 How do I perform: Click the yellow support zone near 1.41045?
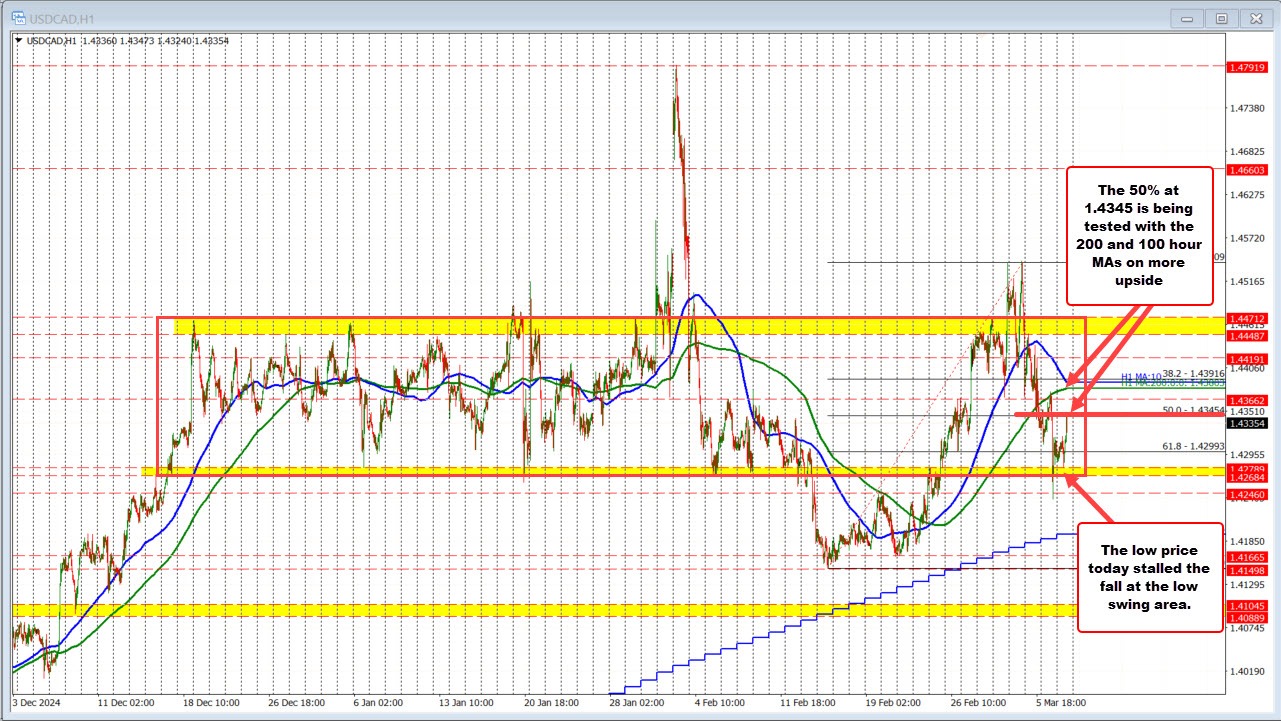[x=400, y=610]
